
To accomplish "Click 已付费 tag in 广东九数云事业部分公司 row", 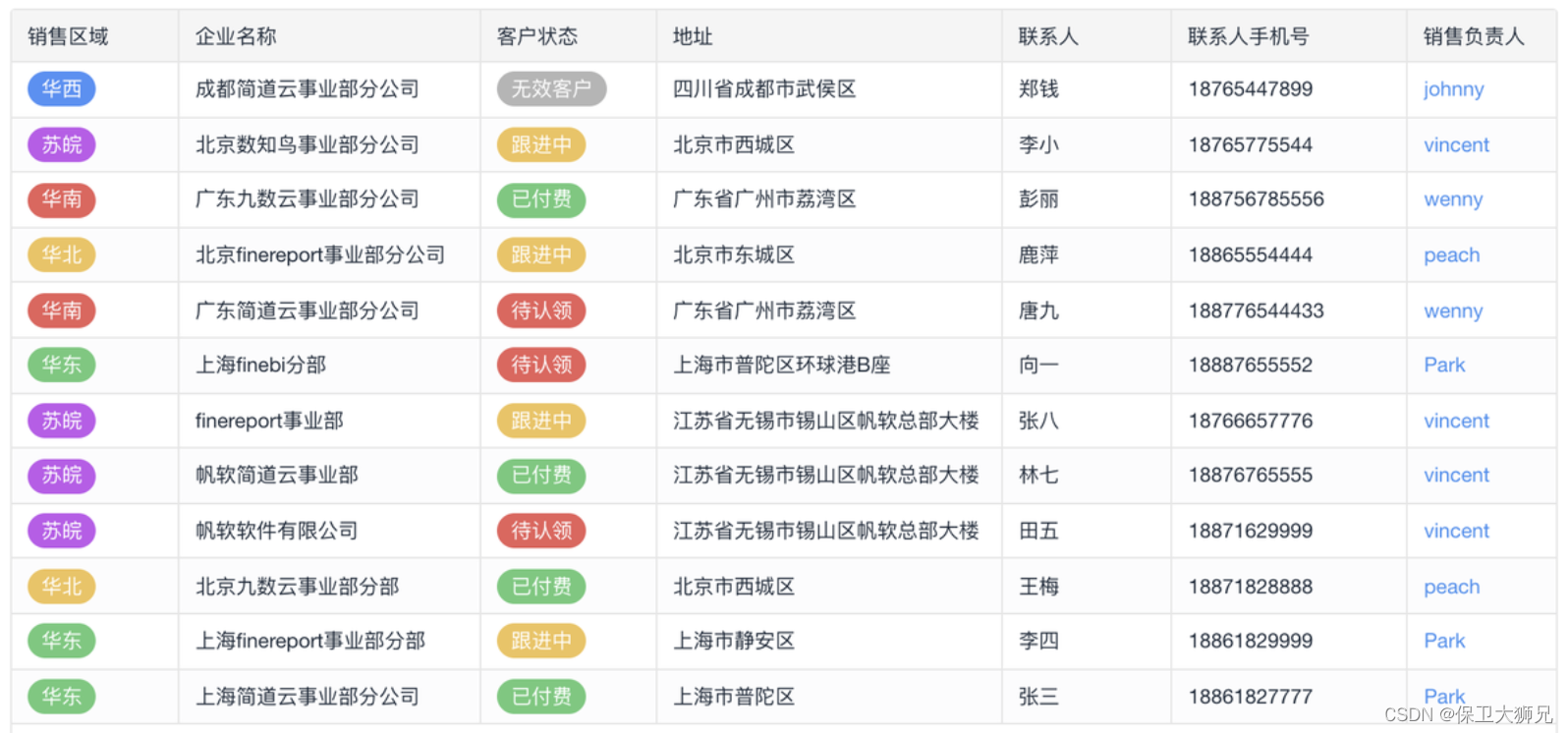I will [x=541, y=198].
